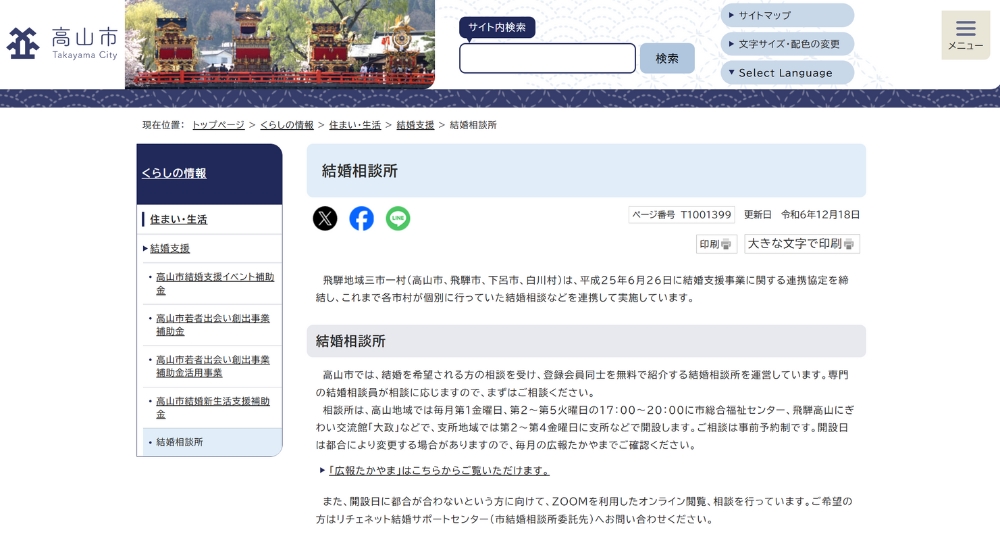Open the hamburger メニュー button
This screenshot has width=1000, height=540.
(966, 36)
